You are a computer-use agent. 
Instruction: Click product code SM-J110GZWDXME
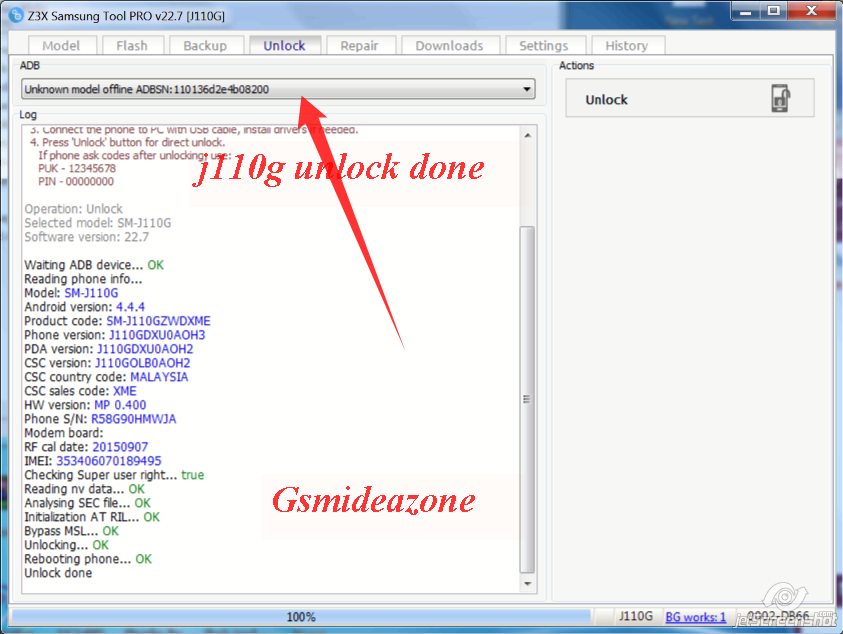[158, 321]
